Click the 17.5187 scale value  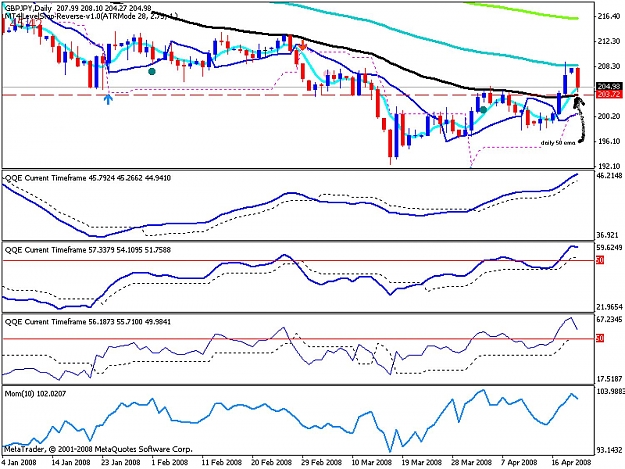[609, 379]
